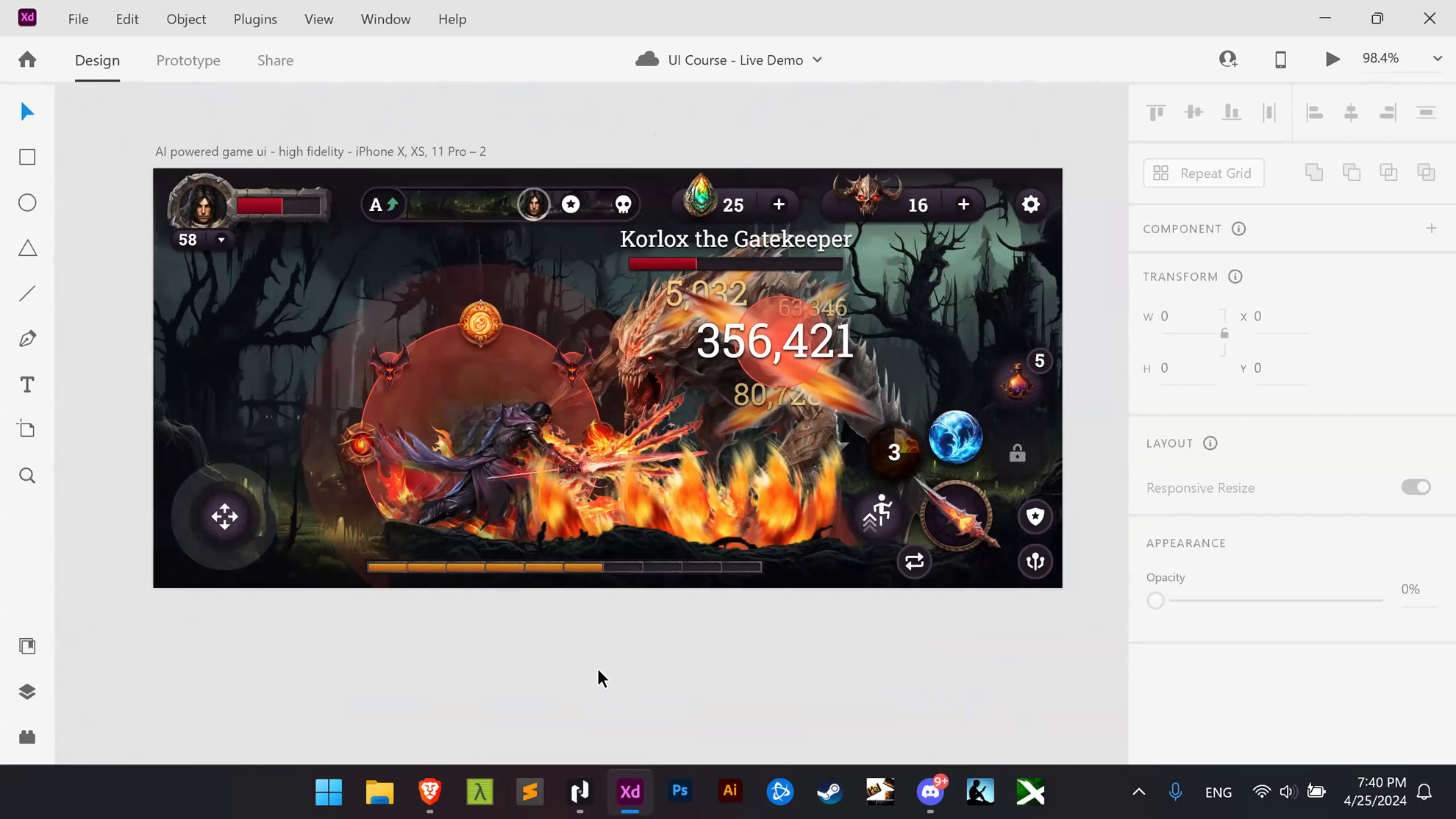
Task: Select the Pen tool
Action: 27,339
